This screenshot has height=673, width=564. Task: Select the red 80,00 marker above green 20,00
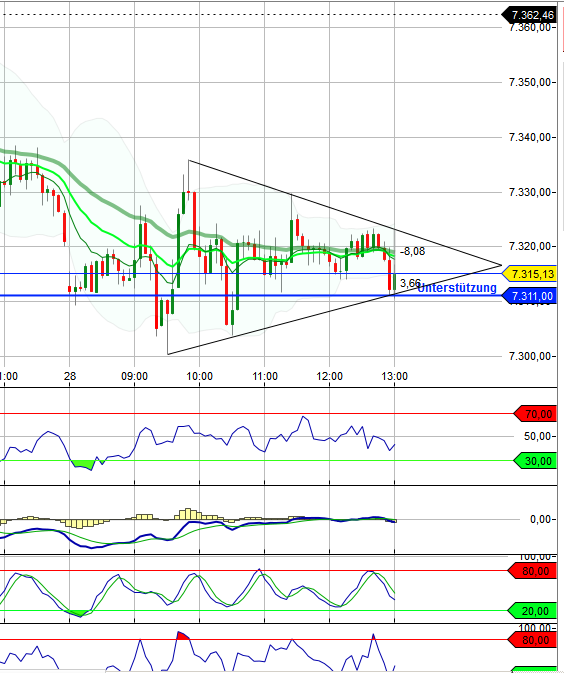point(532,571)
